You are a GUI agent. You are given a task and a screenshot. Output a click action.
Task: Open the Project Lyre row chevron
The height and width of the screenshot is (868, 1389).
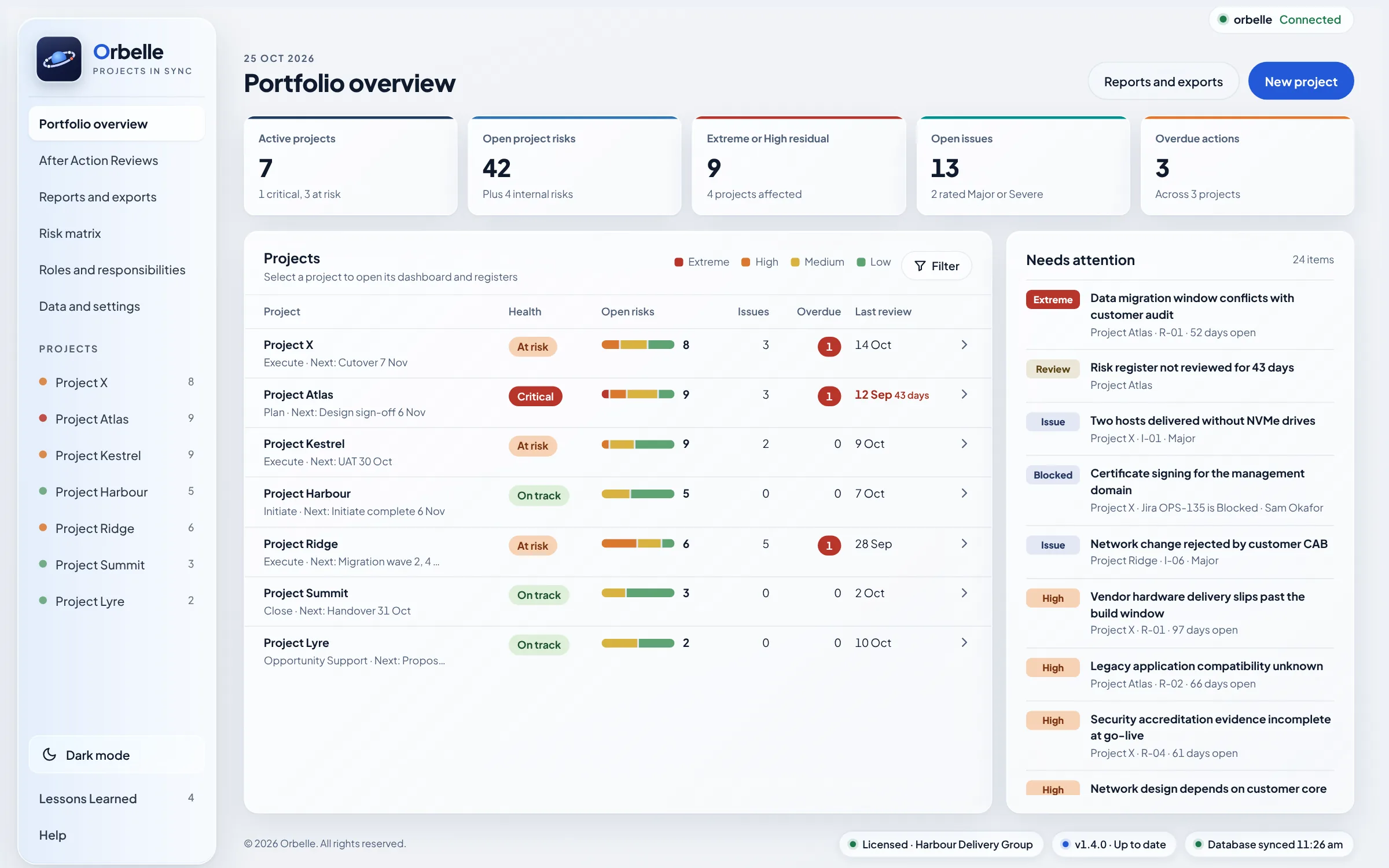[x=964, y=643]
